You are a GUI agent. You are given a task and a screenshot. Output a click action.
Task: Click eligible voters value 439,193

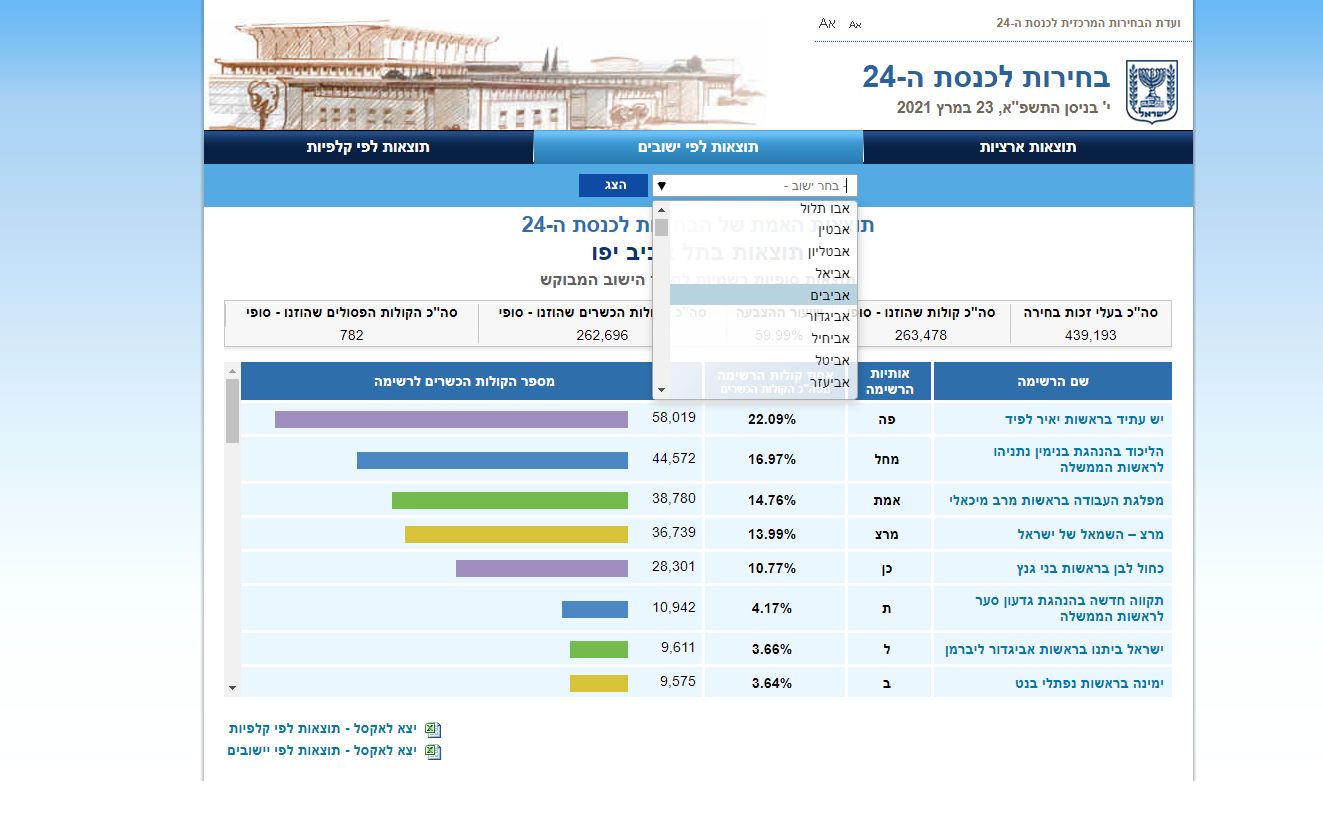[1091, 335]
